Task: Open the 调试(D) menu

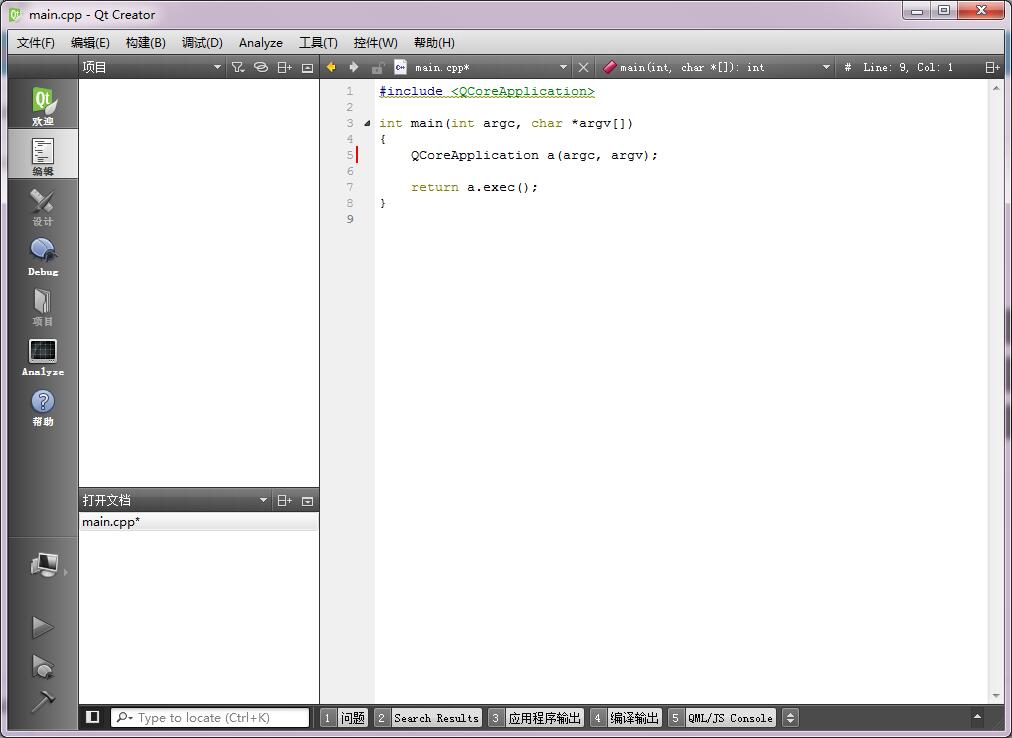Action: coord(202,43)
